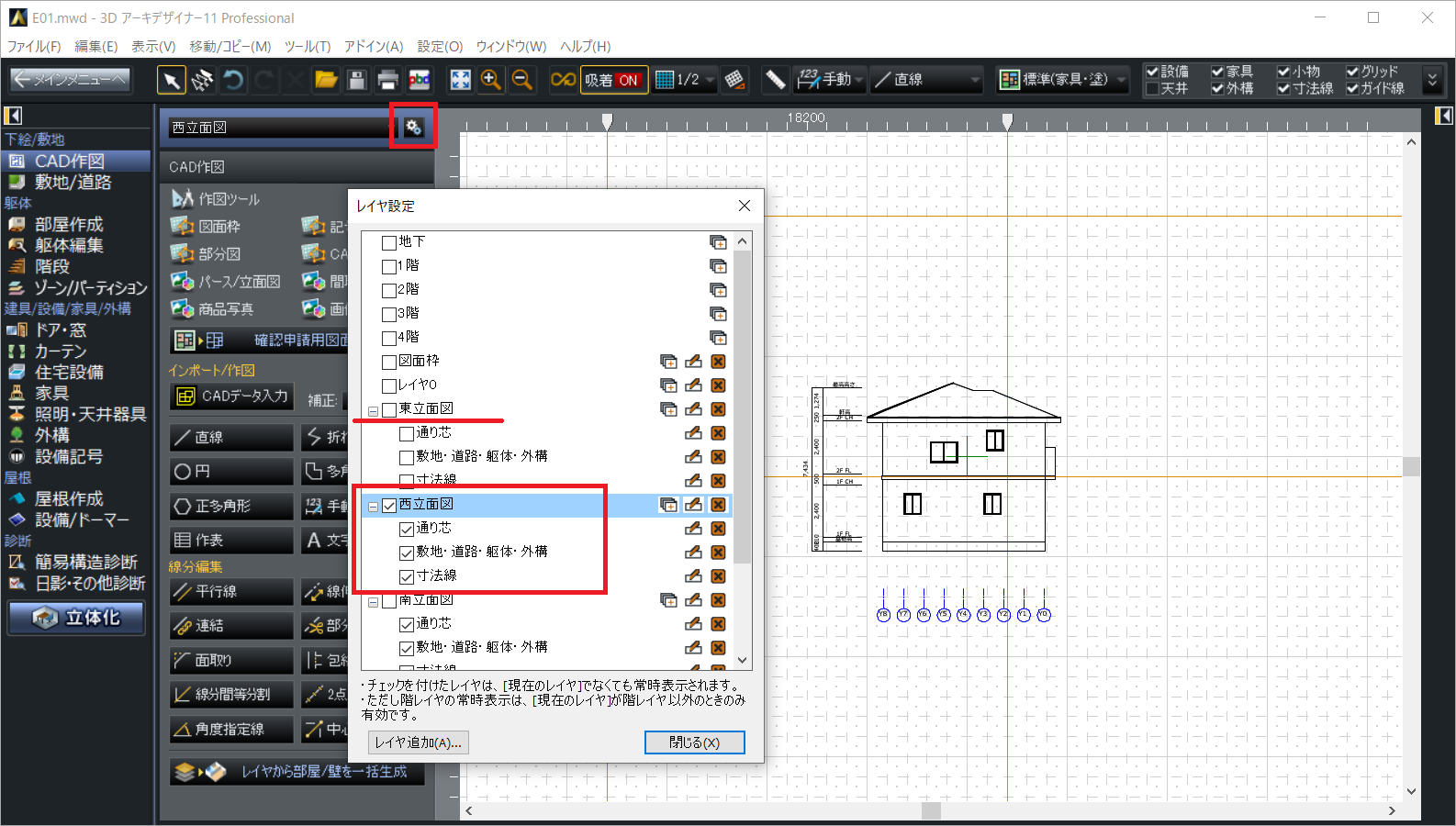This screenshot has height=826, width=1456.
Task: Click the open folder icon
Action: point(326,80)
